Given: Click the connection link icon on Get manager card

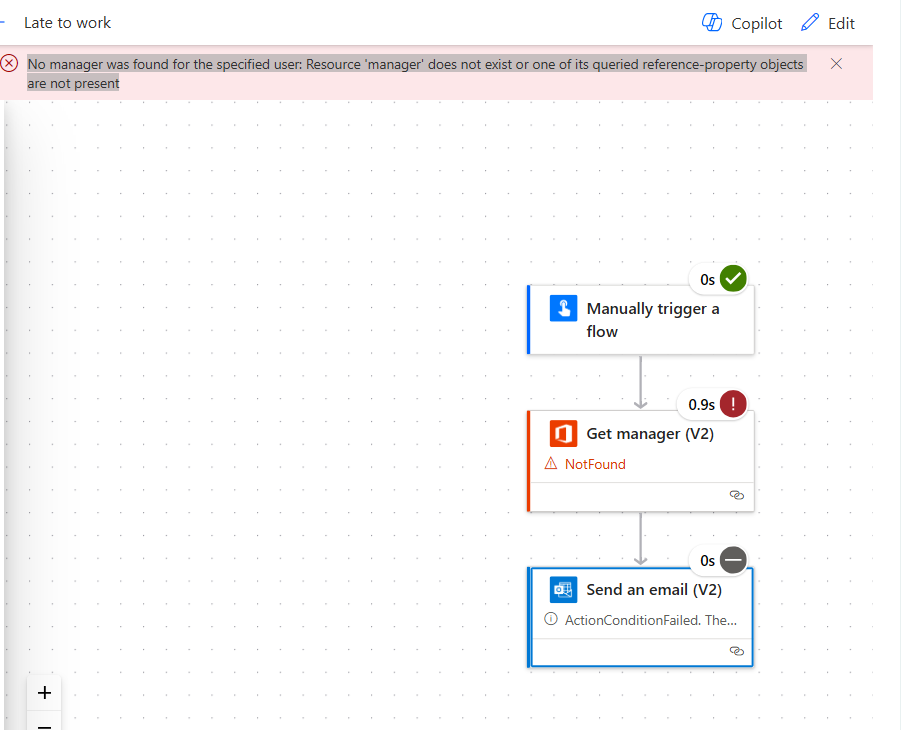Looking at the screenshot, I should [737, 495].
